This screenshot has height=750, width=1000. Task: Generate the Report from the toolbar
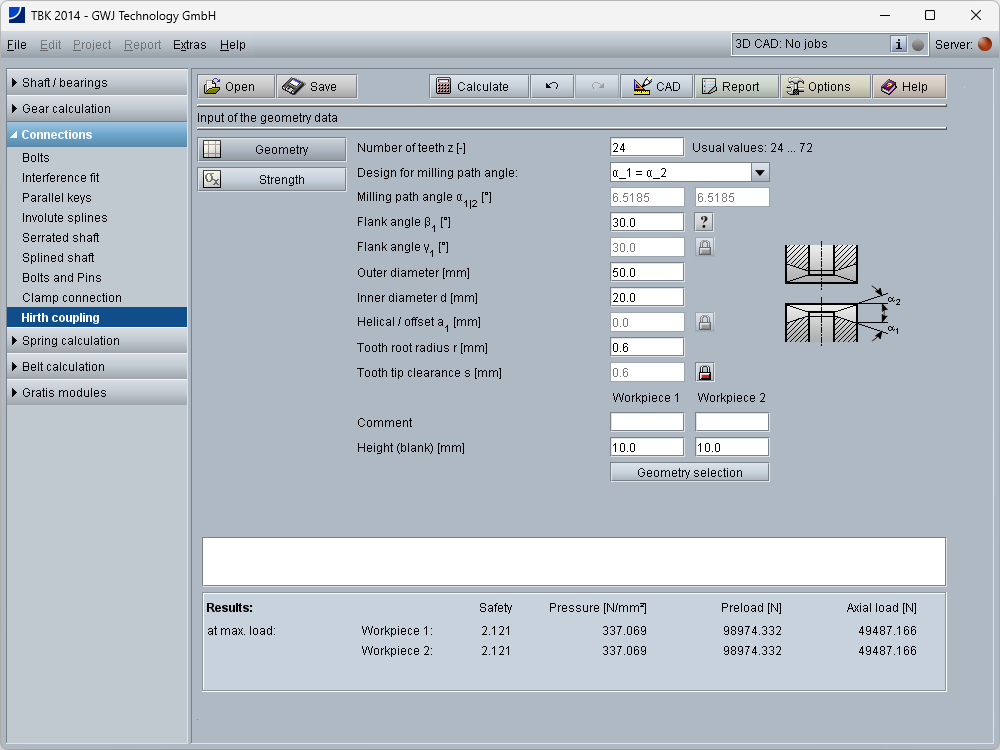point(735,87)
